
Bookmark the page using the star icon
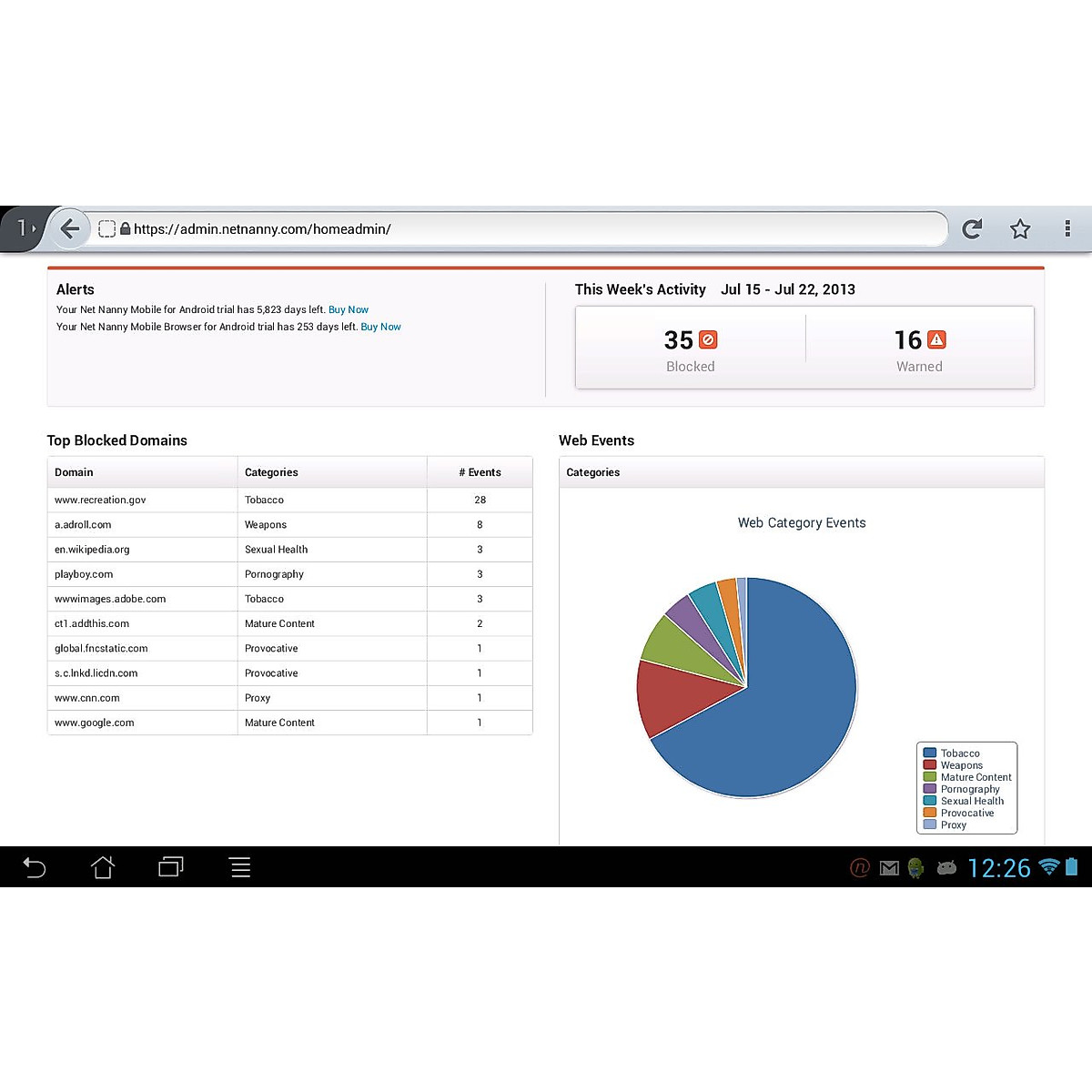point(1020,229)
